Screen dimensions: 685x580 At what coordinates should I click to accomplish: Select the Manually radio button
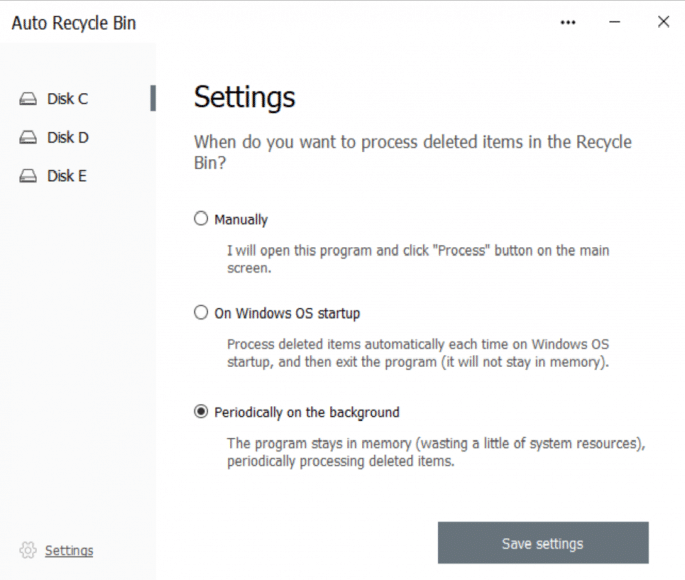(201, 219)
